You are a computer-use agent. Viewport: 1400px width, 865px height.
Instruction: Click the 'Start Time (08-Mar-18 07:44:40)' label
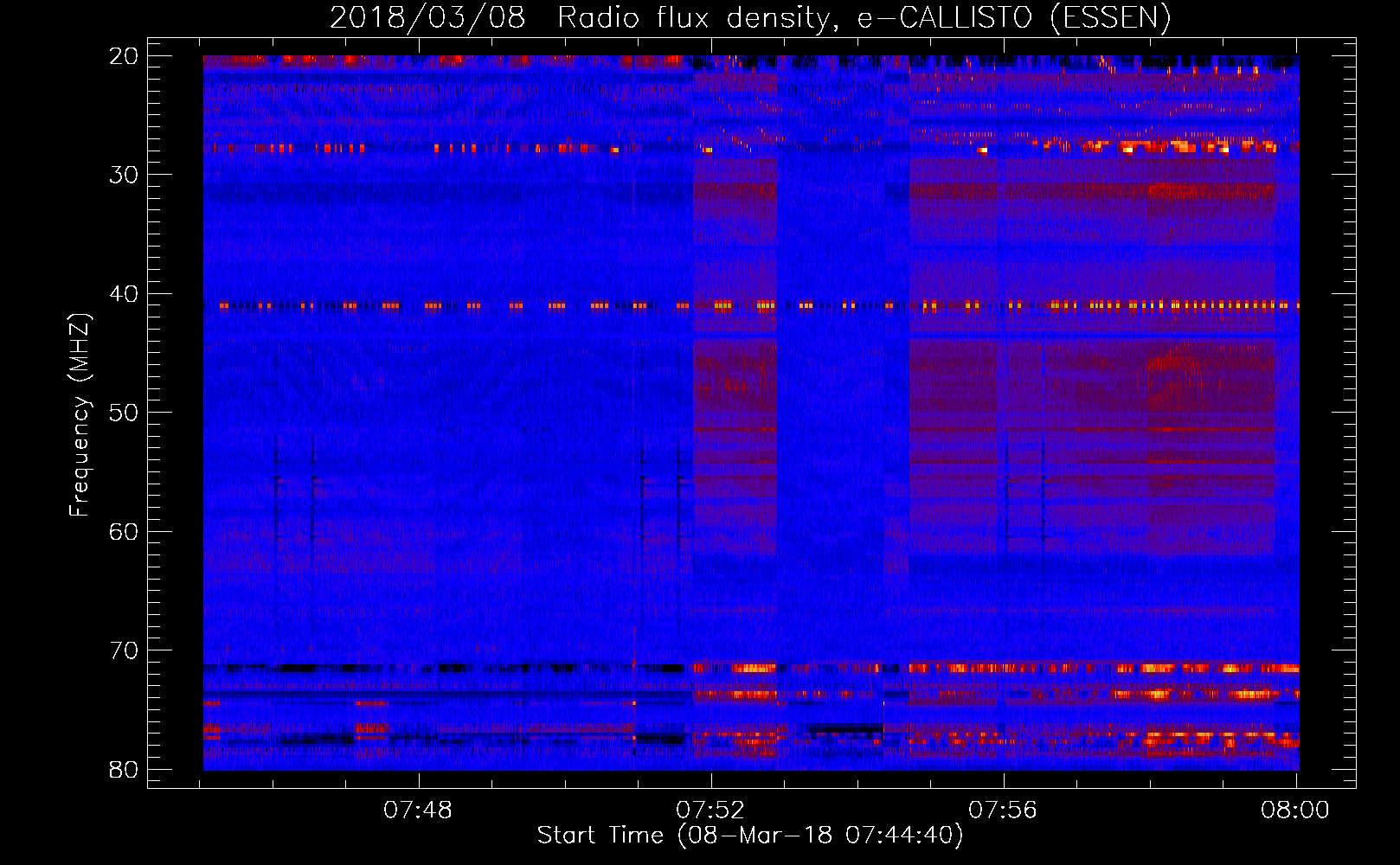point(750,836)
